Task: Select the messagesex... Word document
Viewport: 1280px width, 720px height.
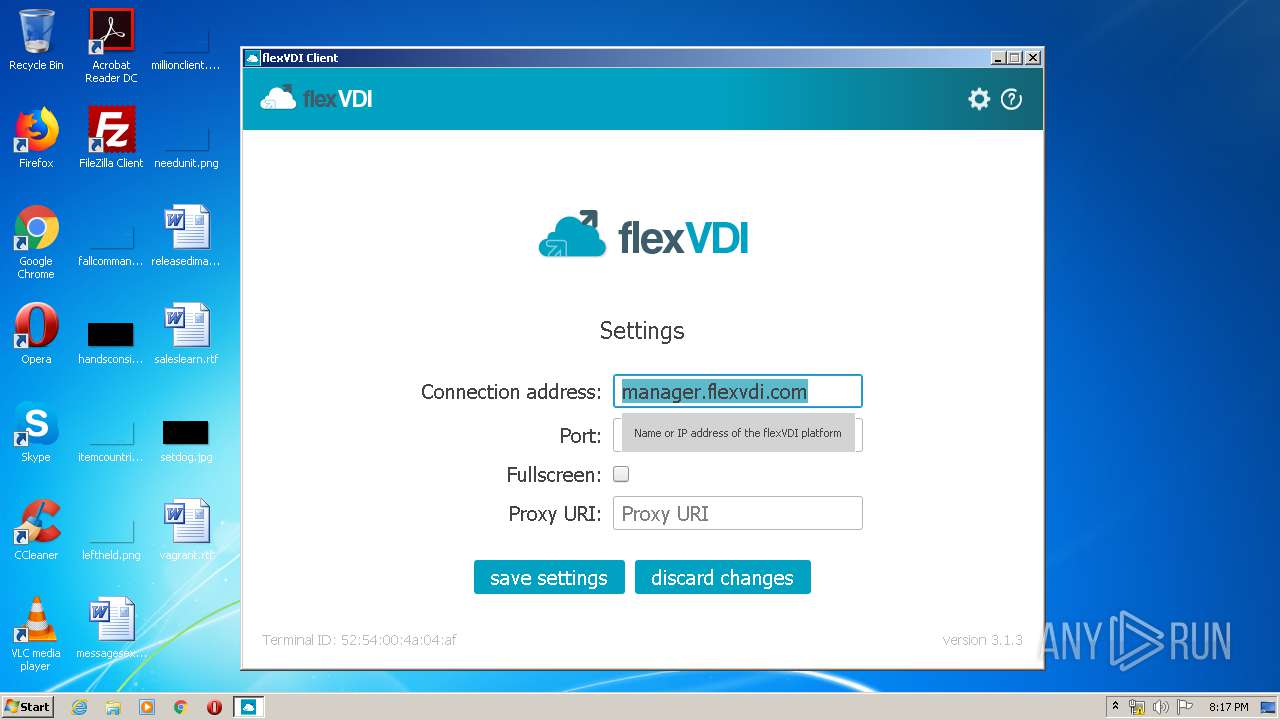Action: click(x=111, y=628)
